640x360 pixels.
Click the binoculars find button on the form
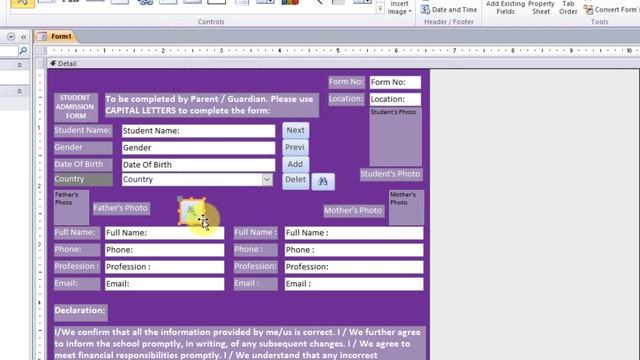pyautogui.click(x=323, y=181)
